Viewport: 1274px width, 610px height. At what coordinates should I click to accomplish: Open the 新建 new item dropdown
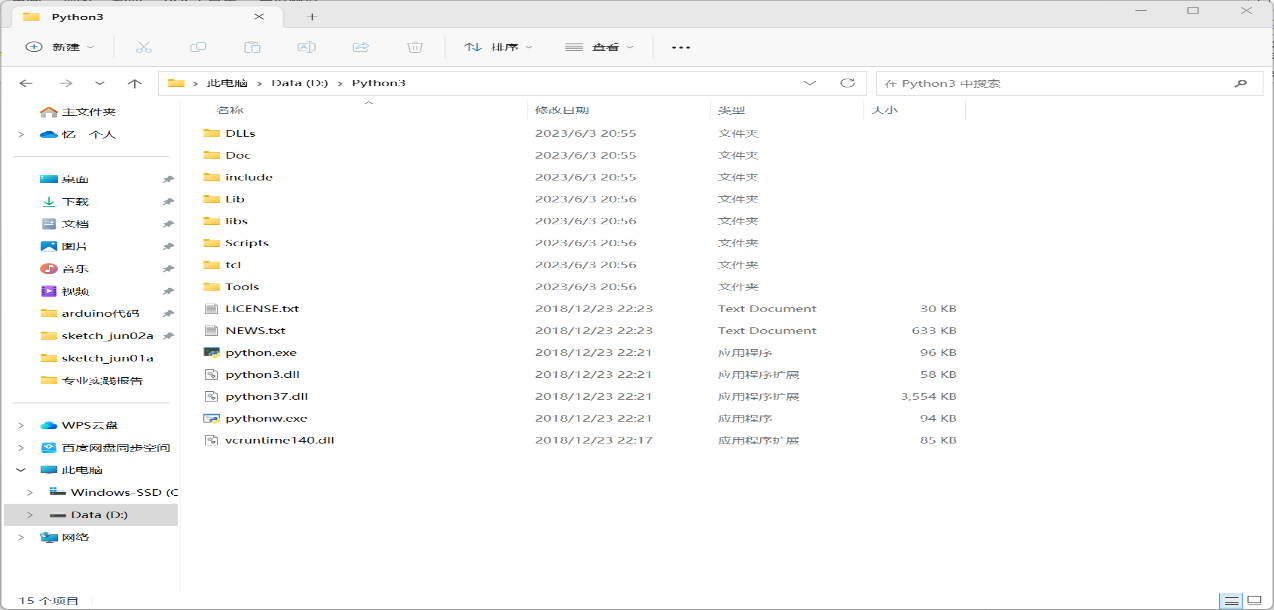tap(60, 47)
